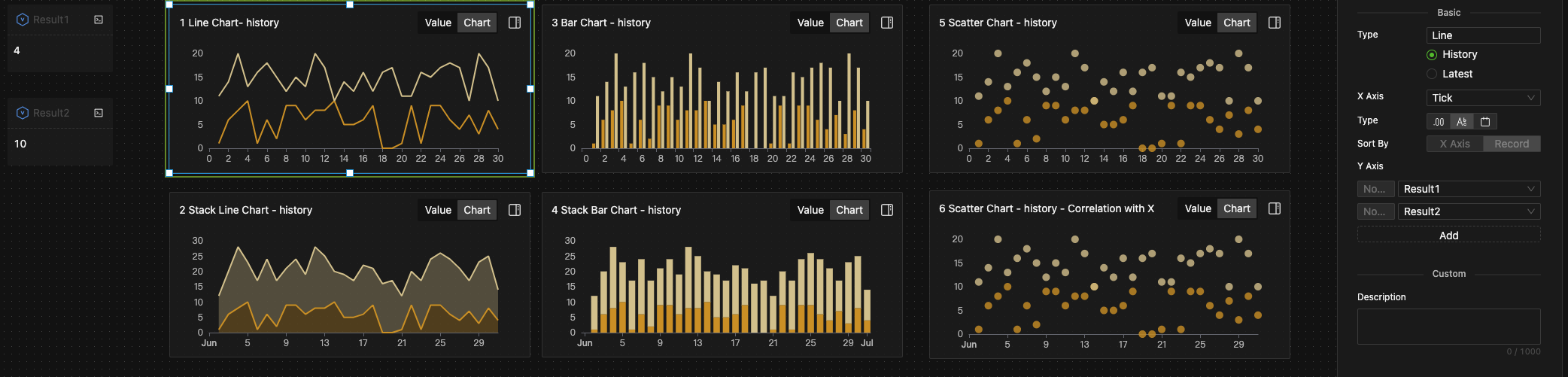Click Add to add a Y Axis
Screen dimensions: 1568x377
click(1448, 236)
